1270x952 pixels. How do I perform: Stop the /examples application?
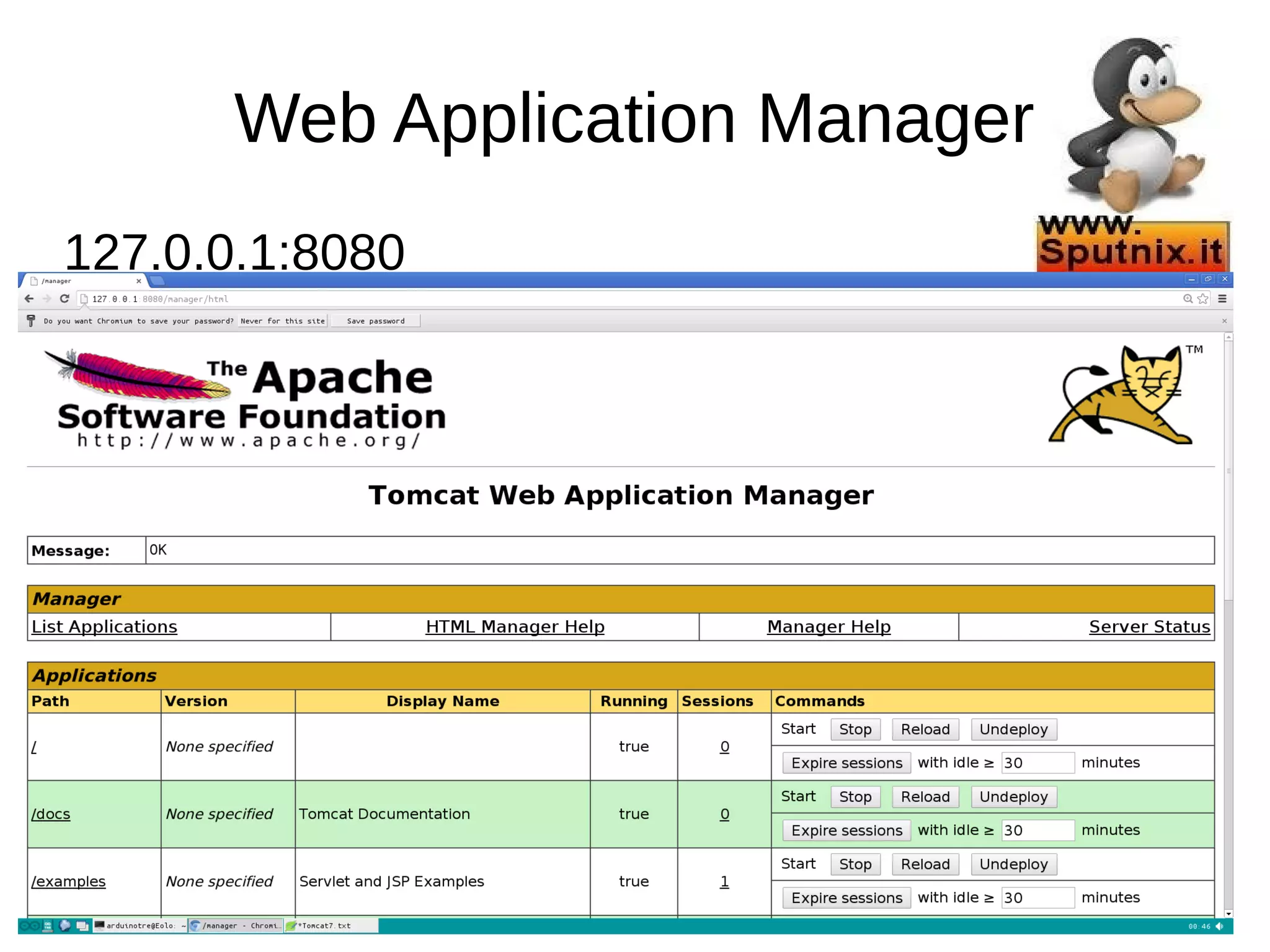point(855,865)
